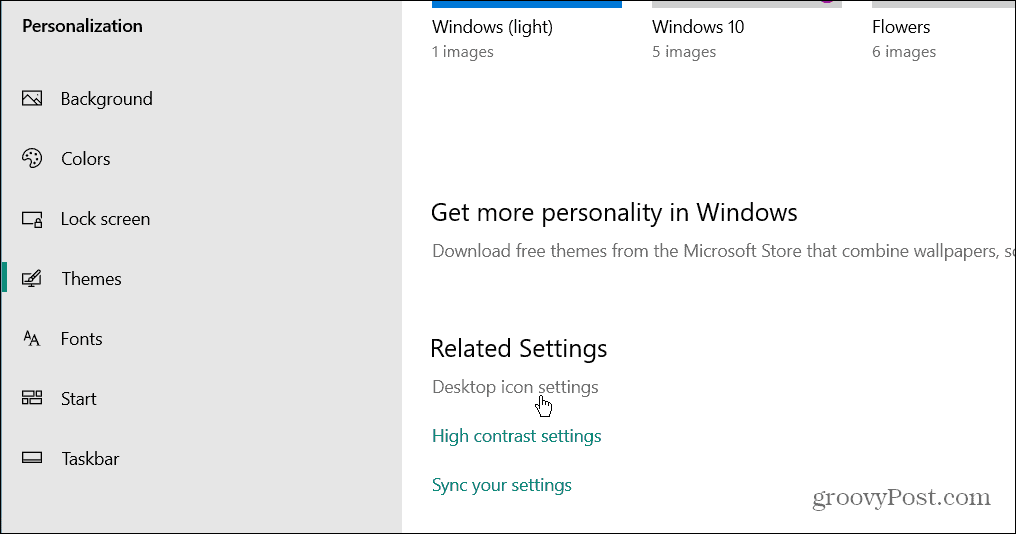
Task: Select the Themes text in sidebar
Action: point(91,279)
